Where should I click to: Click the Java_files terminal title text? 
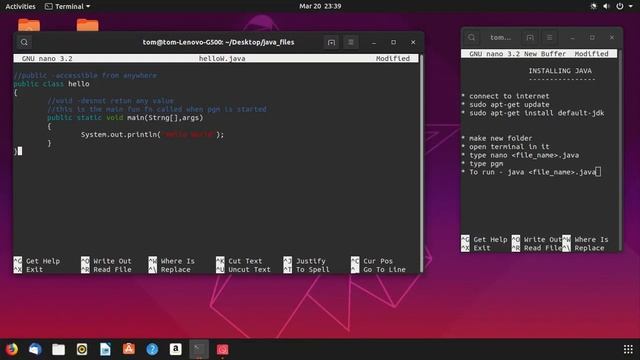tap(218, 42)
